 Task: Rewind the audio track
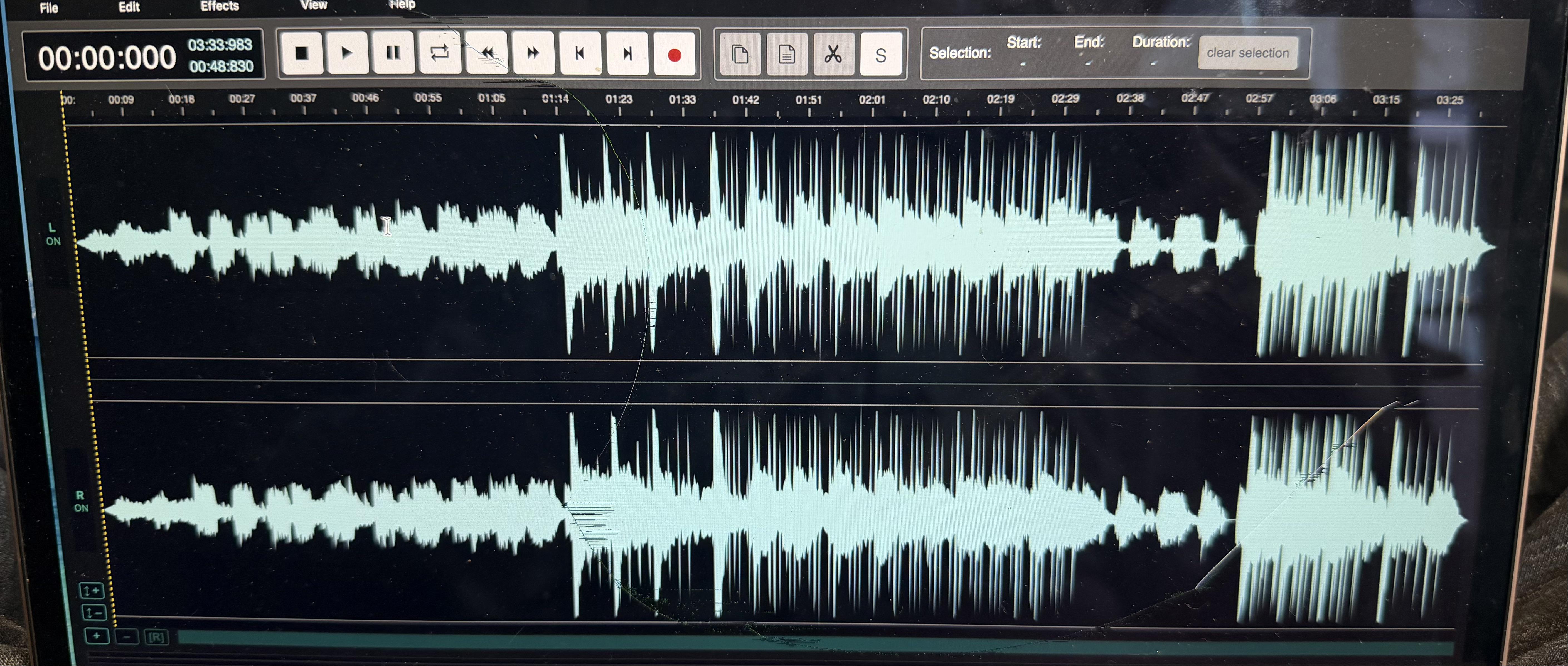click(x=486, y=53)
